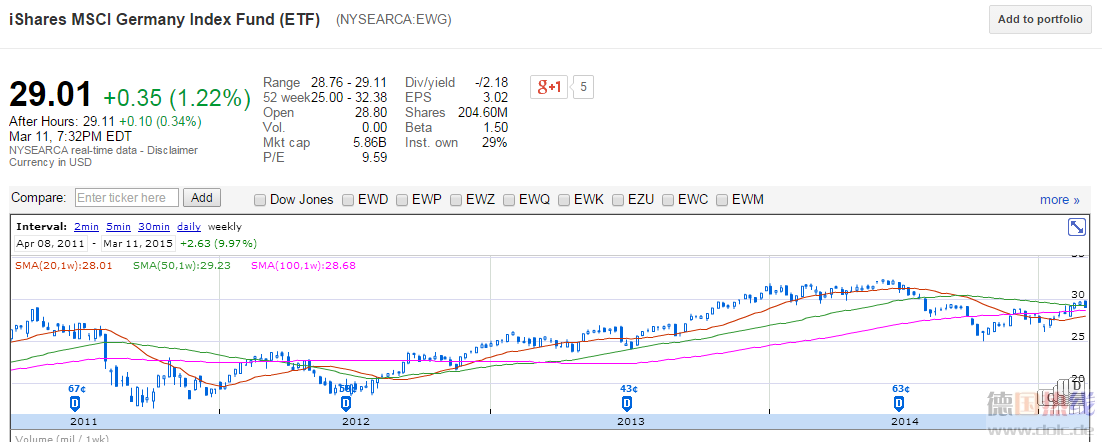The width and height of the screenshot is (1102, 442).
Task: Switch chart interval to 2min
Action: [x=86, y=226]
